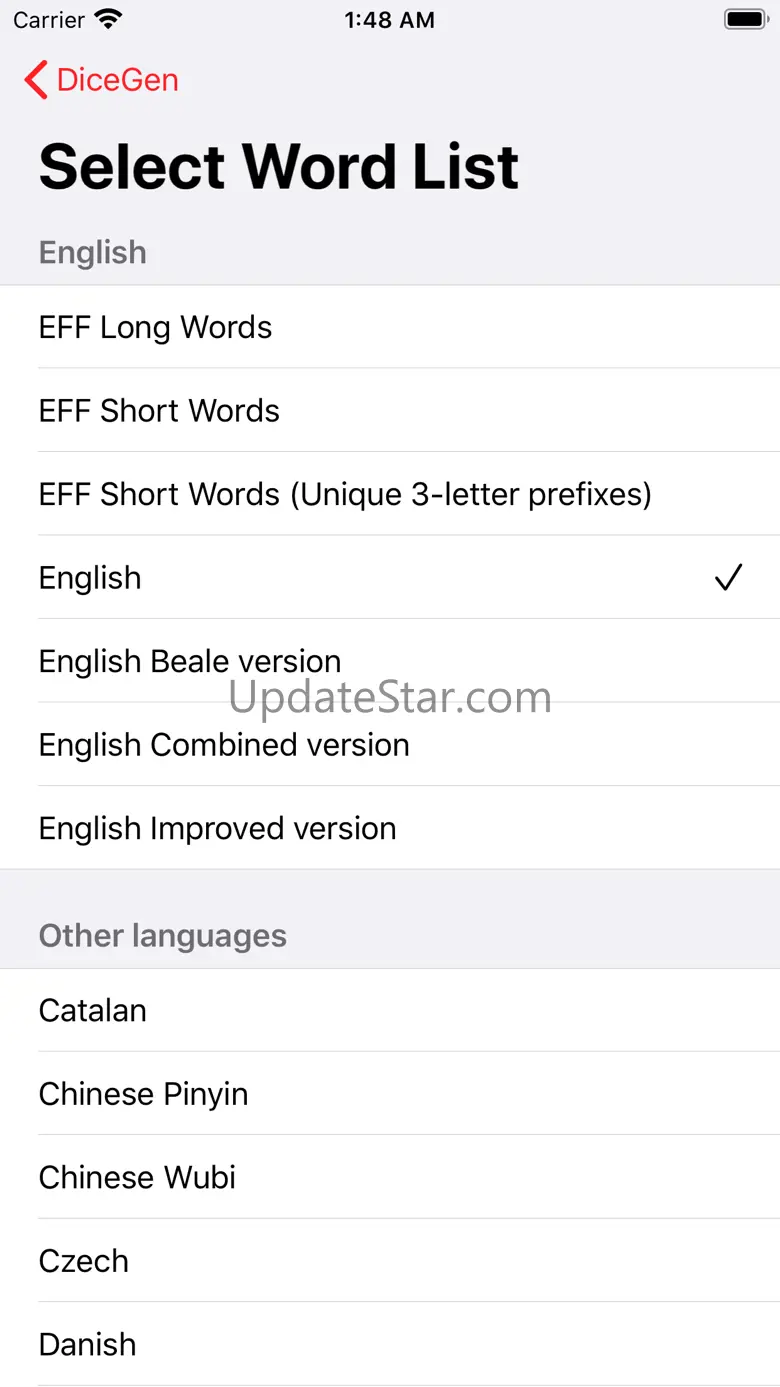Pick Chinese Wubi word list
The height and width of the screenshot is (1387, 780).
tap(390, 1177)
